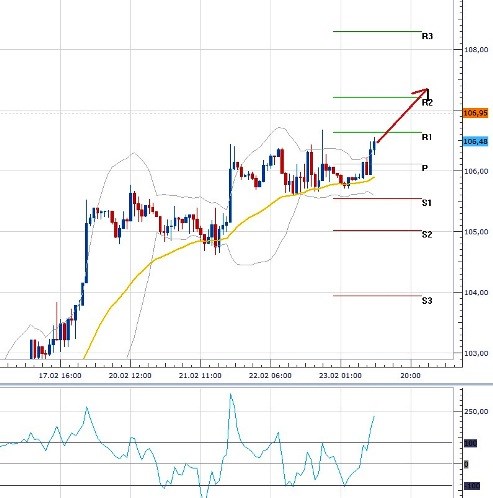Click the oscillator -100 level marker

[472, 486]
